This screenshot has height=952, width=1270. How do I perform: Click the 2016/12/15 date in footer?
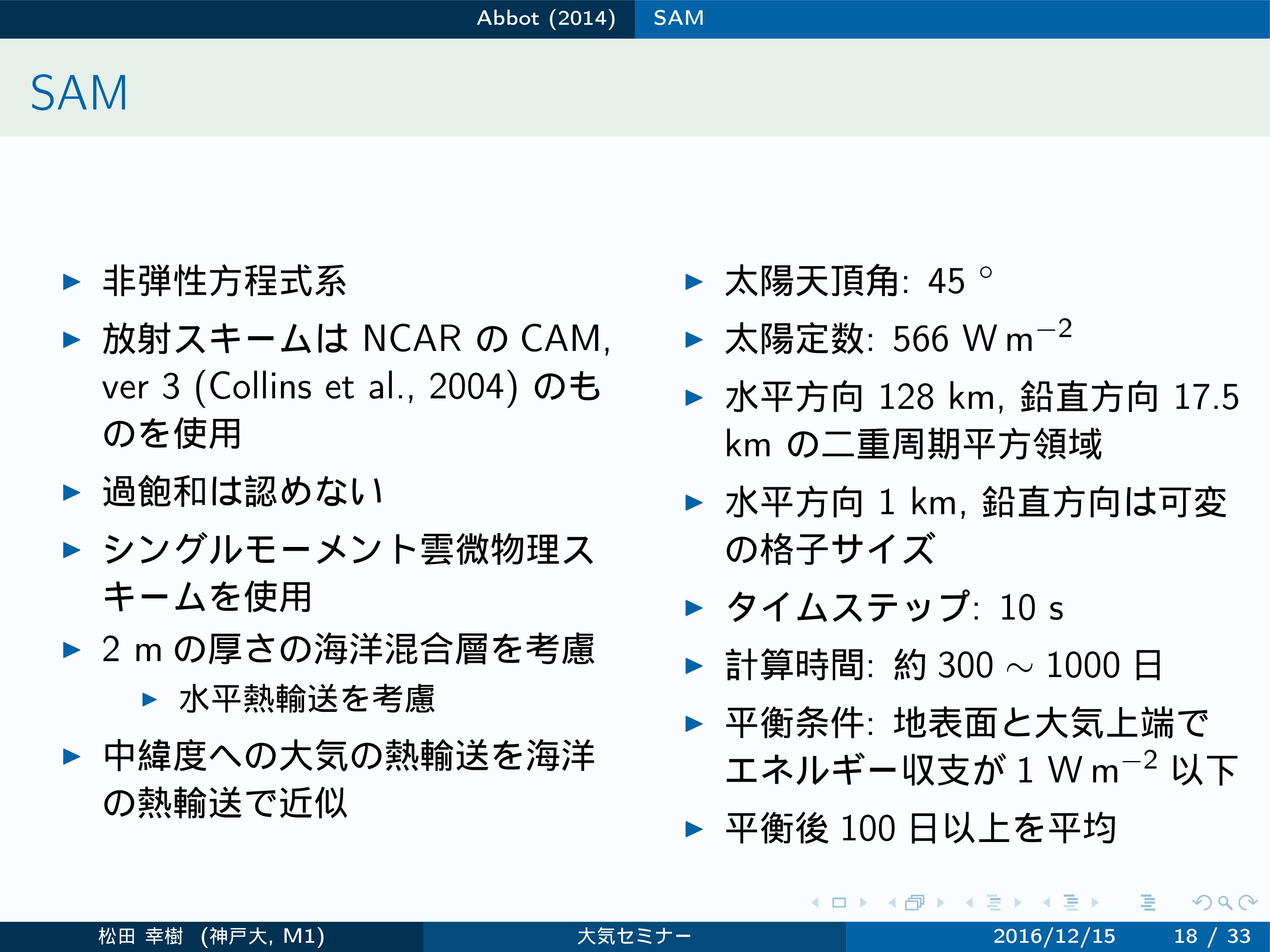[x=1054, y=936]
